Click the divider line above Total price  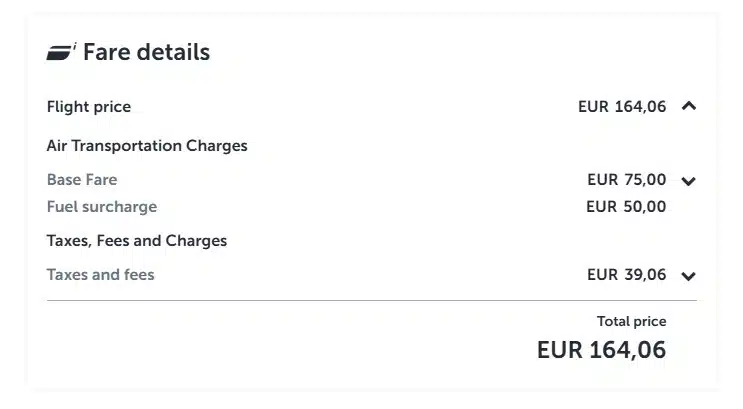click(371, 300)
